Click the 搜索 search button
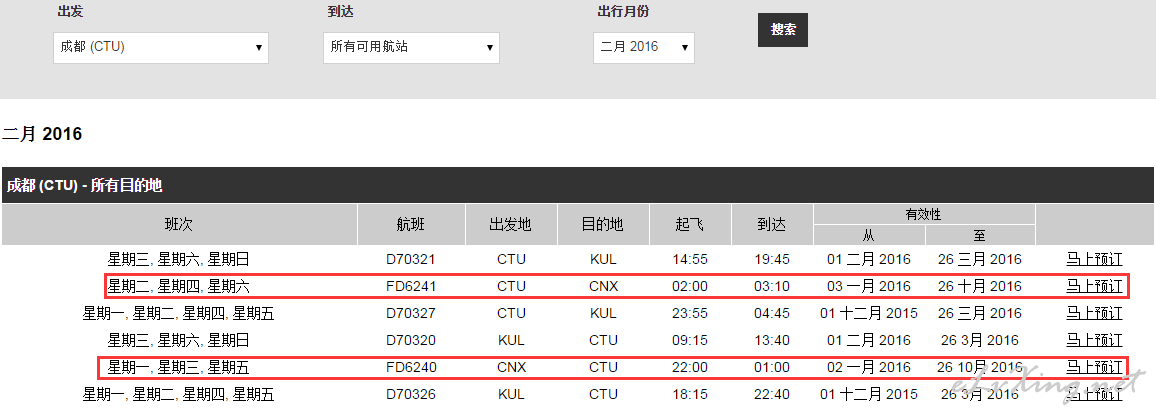 [x=782, y=30]
